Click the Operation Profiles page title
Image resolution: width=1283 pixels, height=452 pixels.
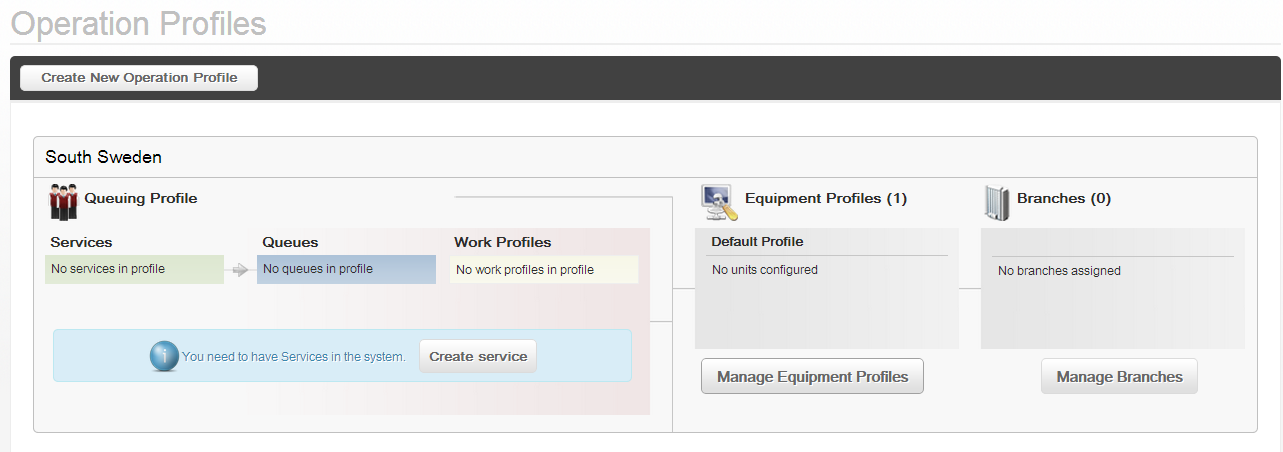click(x=138, y=22)
